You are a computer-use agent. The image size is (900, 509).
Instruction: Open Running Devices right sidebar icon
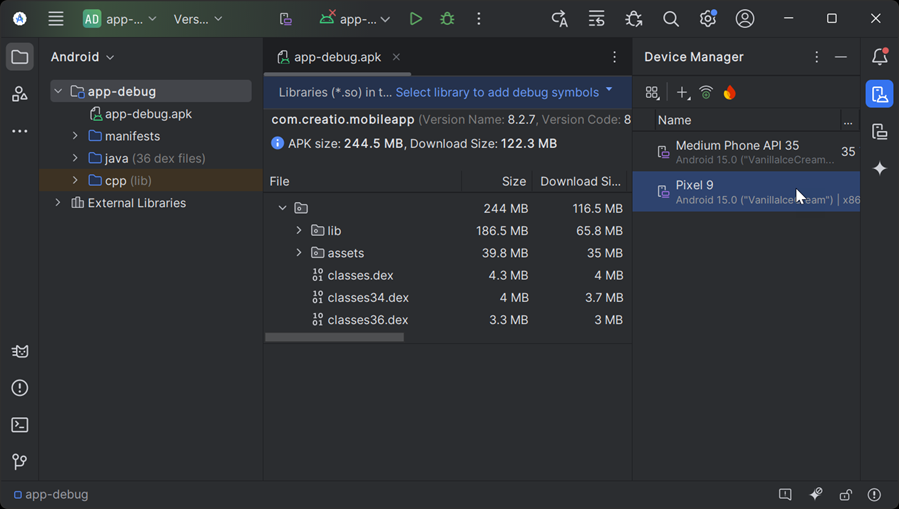[879, 131]
